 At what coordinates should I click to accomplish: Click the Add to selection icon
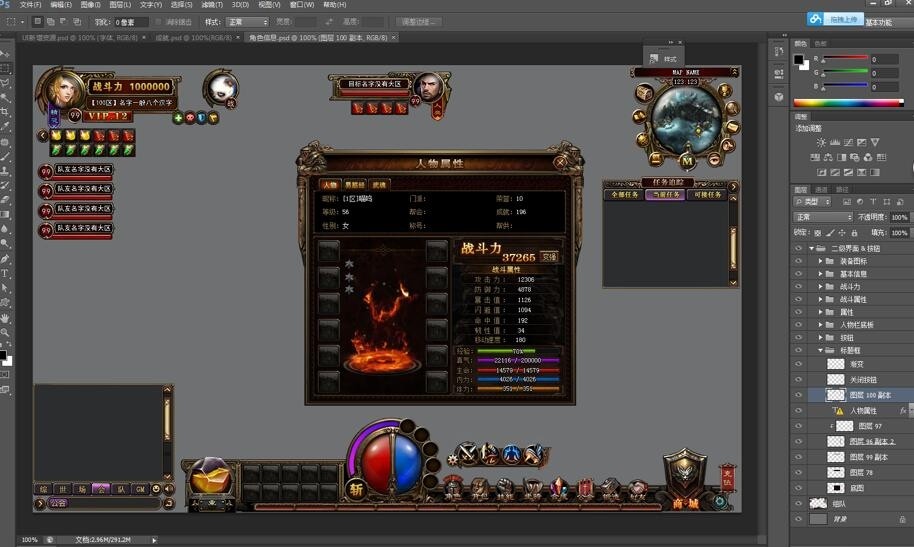(51, 22)
